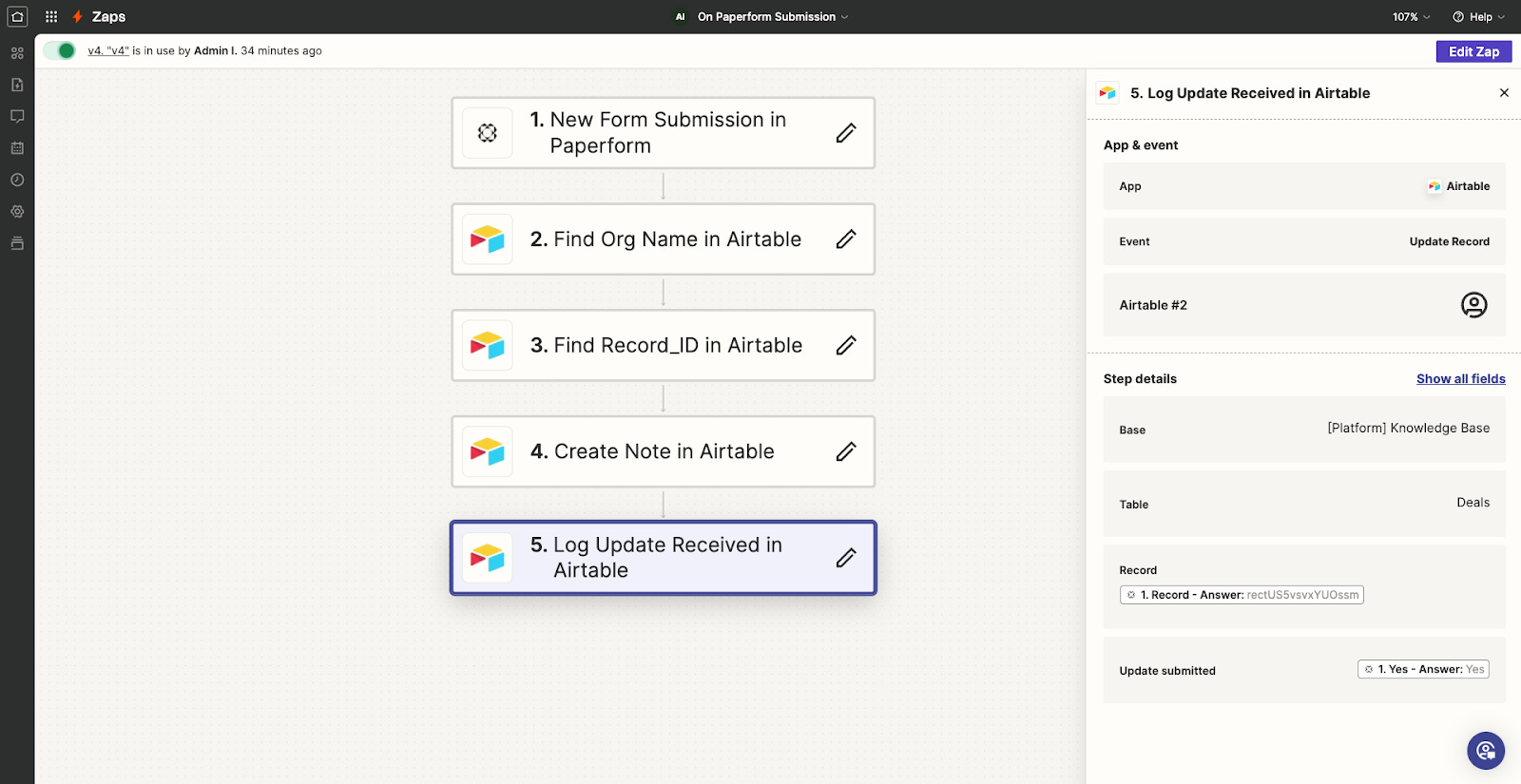Click the Event Update Record row
Screen dimensions: 1521x784
[1304, 241]
